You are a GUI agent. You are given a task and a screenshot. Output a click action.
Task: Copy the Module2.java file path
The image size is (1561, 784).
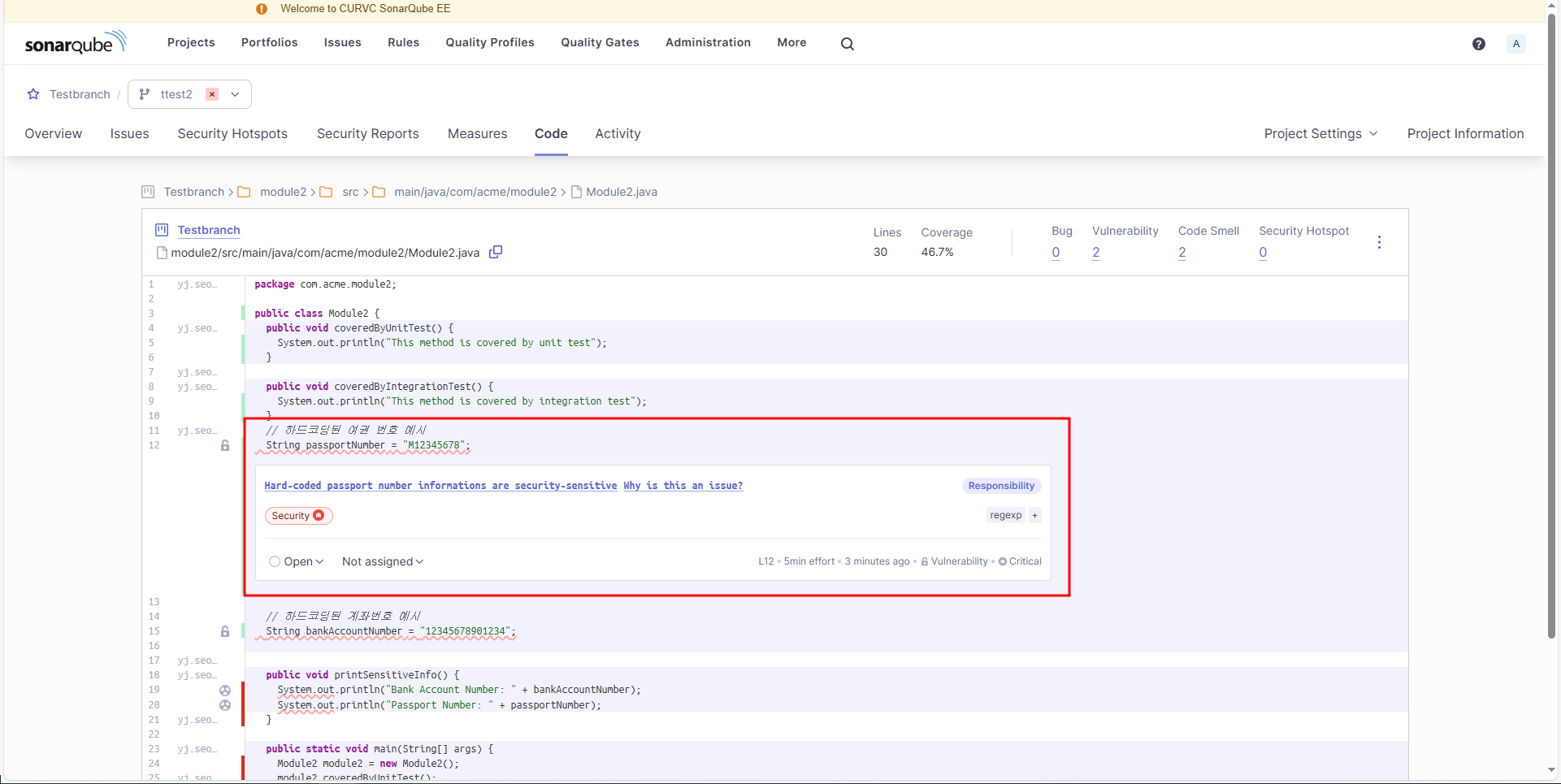point(496,253)
